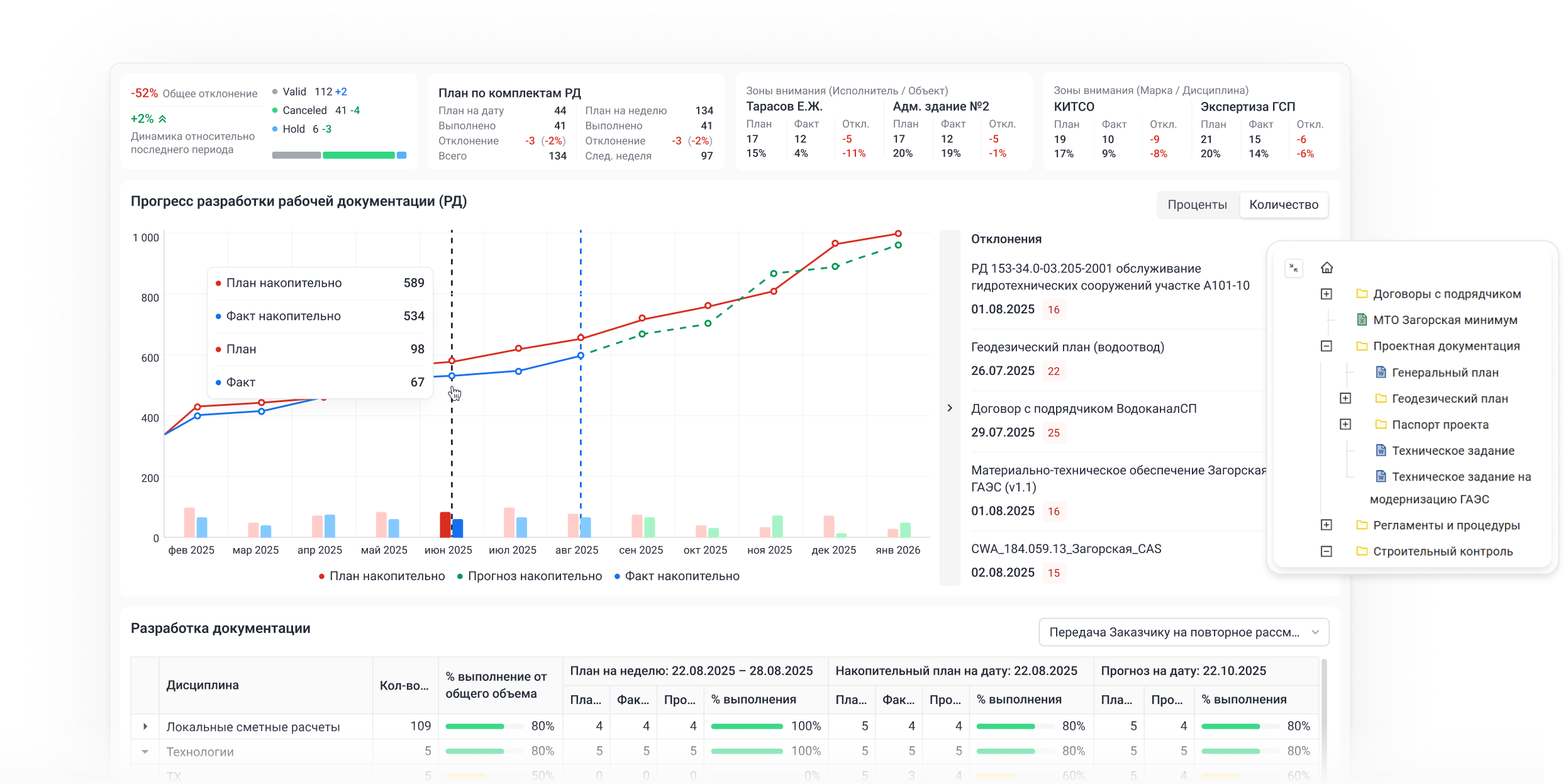
Task: Click the home icon in file tree panel
Action: pos(1326,268)
